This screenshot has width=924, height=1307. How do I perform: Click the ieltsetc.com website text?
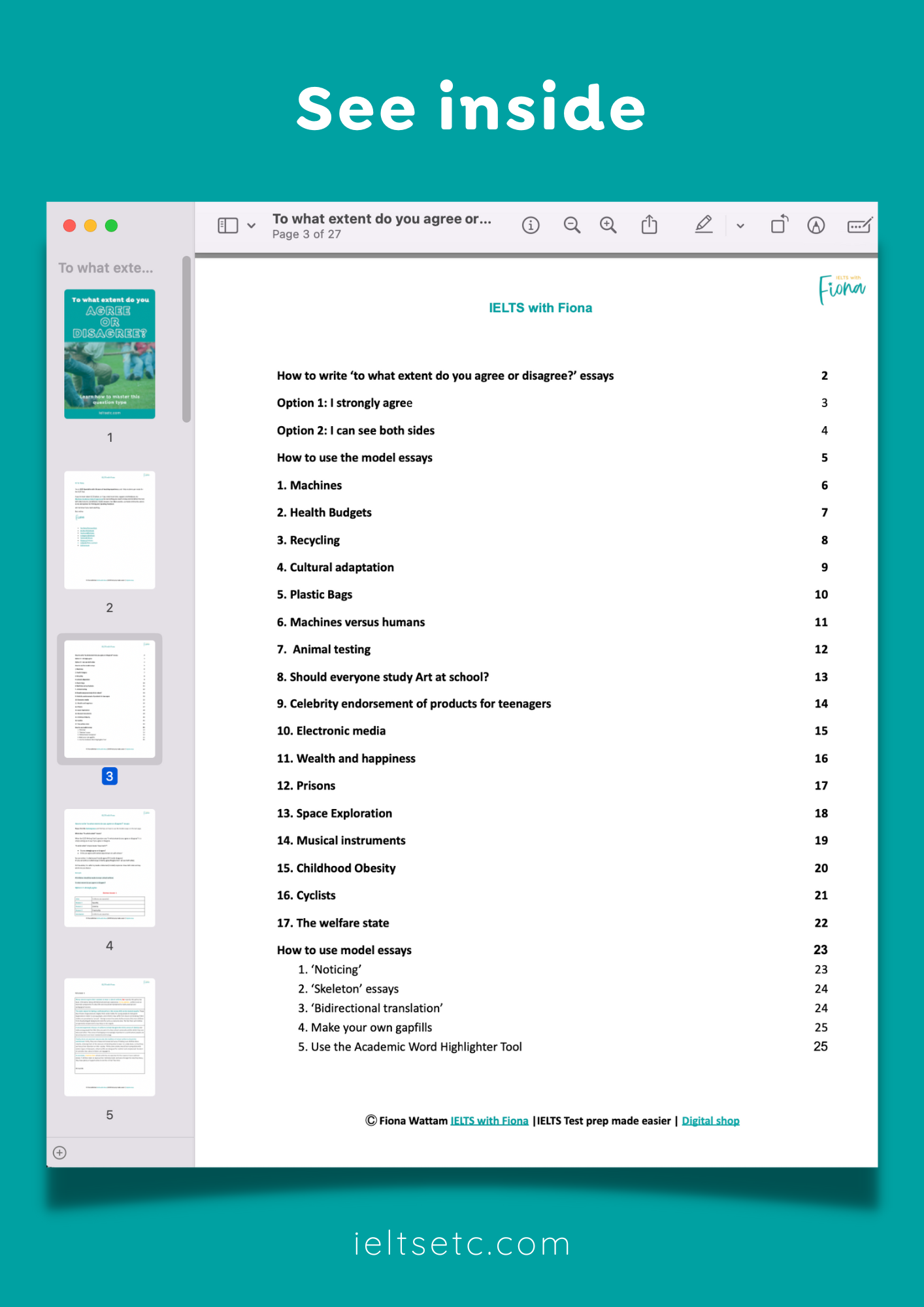point(462,1243)
